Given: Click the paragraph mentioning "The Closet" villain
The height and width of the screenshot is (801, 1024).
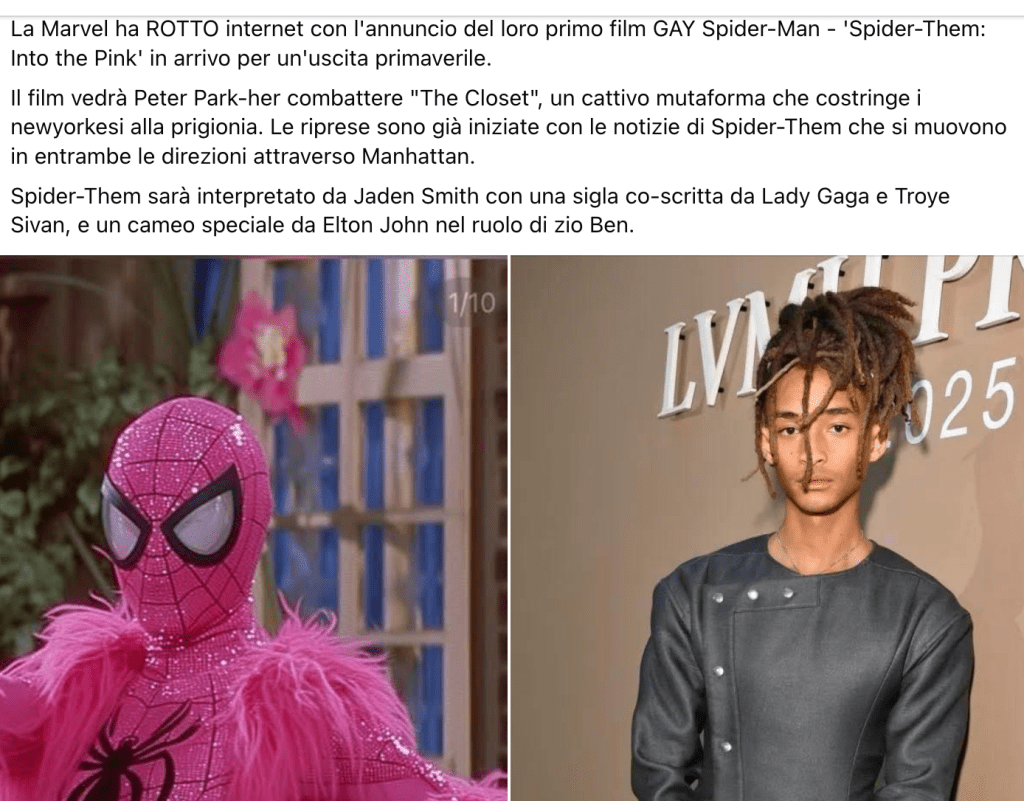Looking at the screenshot, I should [508, 127].
